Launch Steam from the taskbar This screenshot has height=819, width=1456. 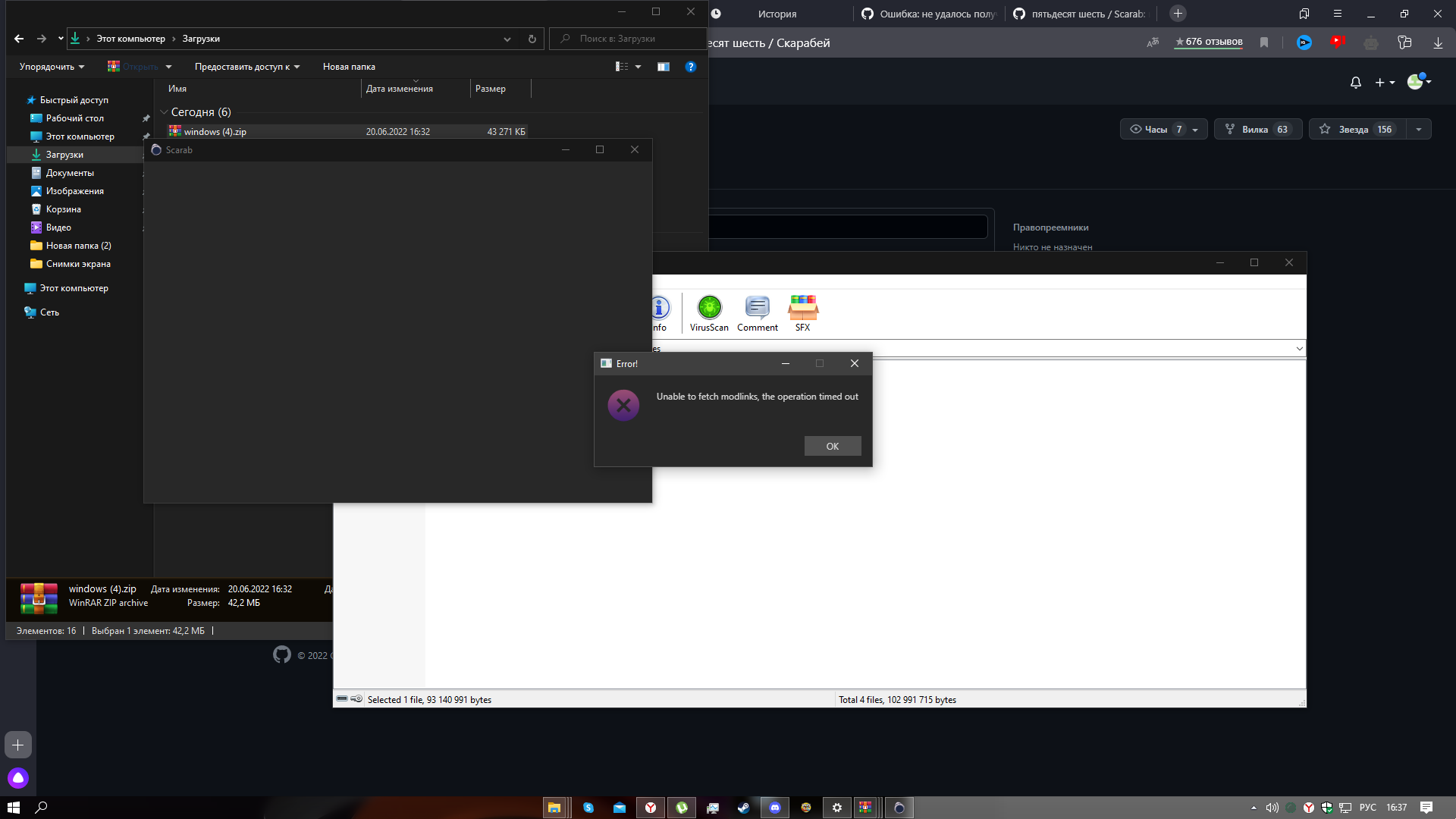[x=744, y=808]
